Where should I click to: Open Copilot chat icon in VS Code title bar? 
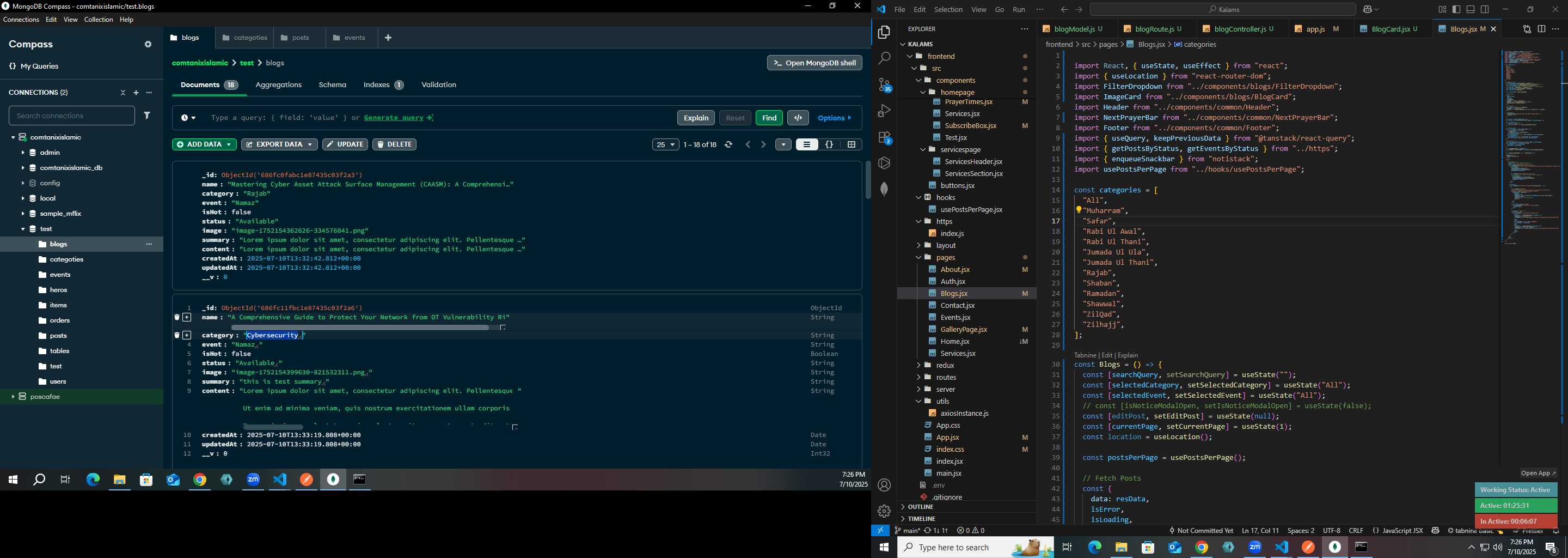[1368, 10]
